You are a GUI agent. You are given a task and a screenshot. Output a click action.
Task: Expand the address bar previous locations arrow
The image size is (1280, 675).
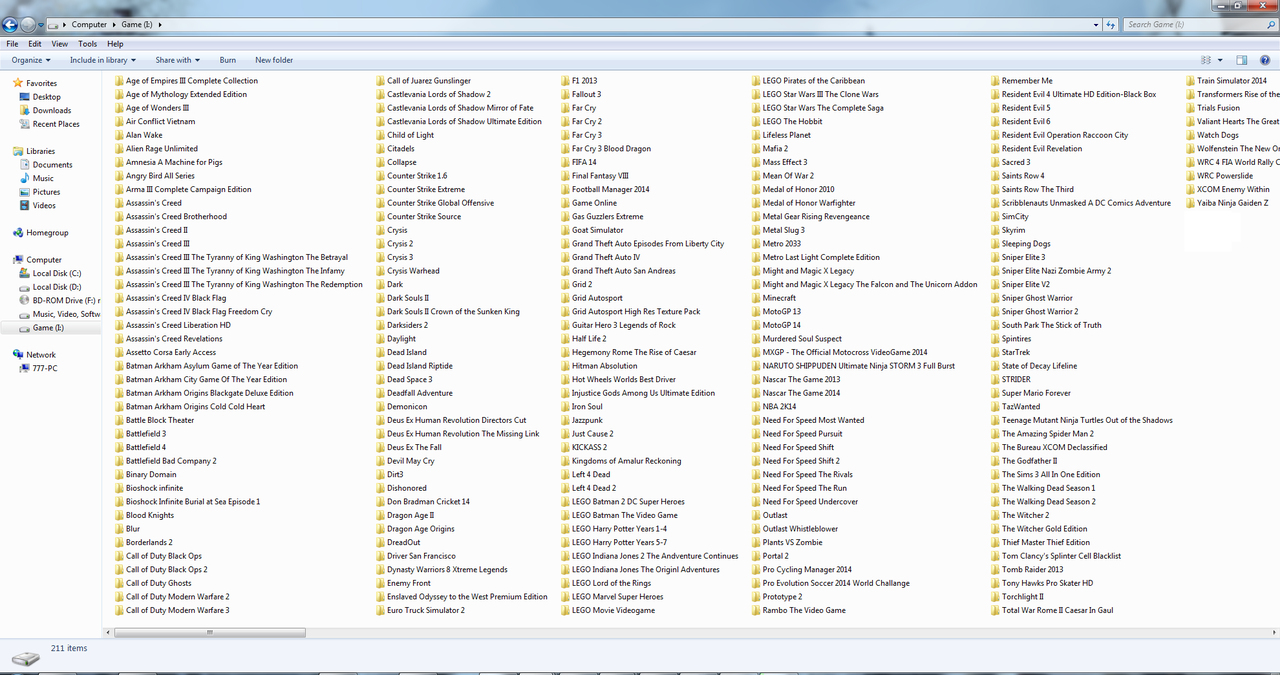pos(1094,24)
